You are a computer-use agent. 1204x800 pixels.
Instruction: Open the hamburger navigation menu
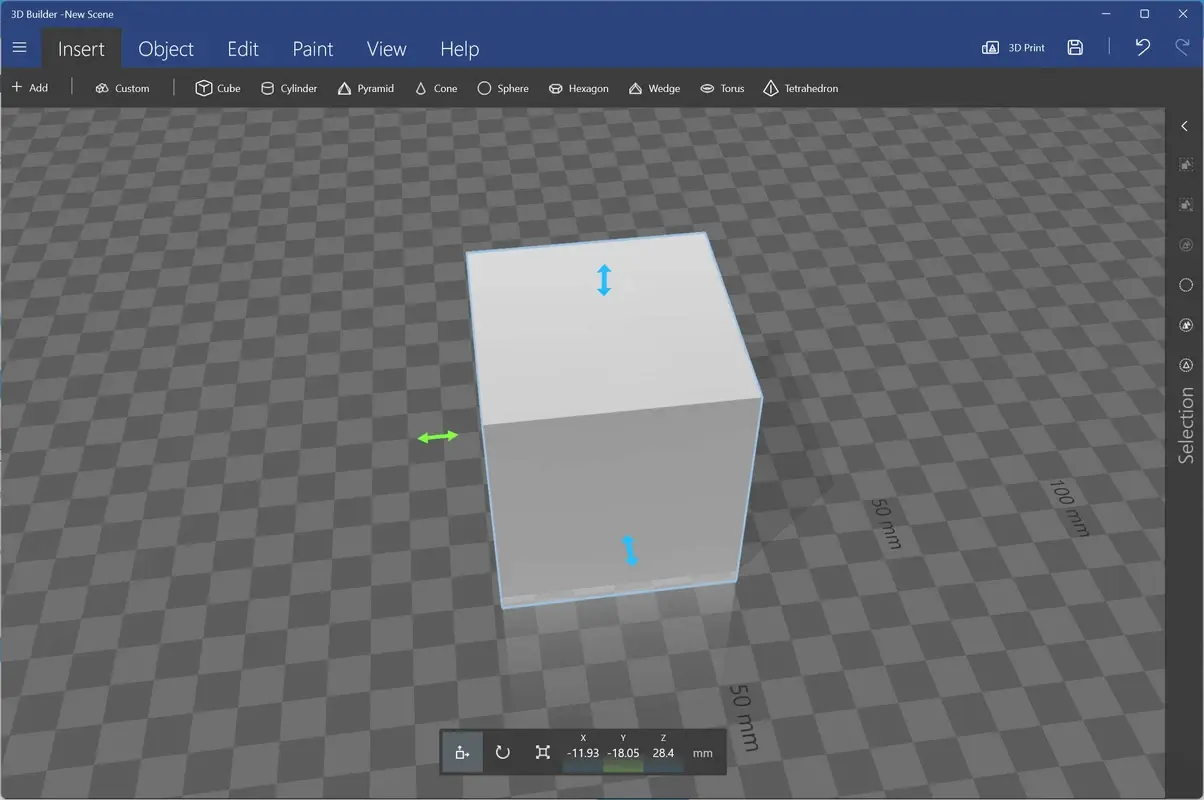coord(19,46)
